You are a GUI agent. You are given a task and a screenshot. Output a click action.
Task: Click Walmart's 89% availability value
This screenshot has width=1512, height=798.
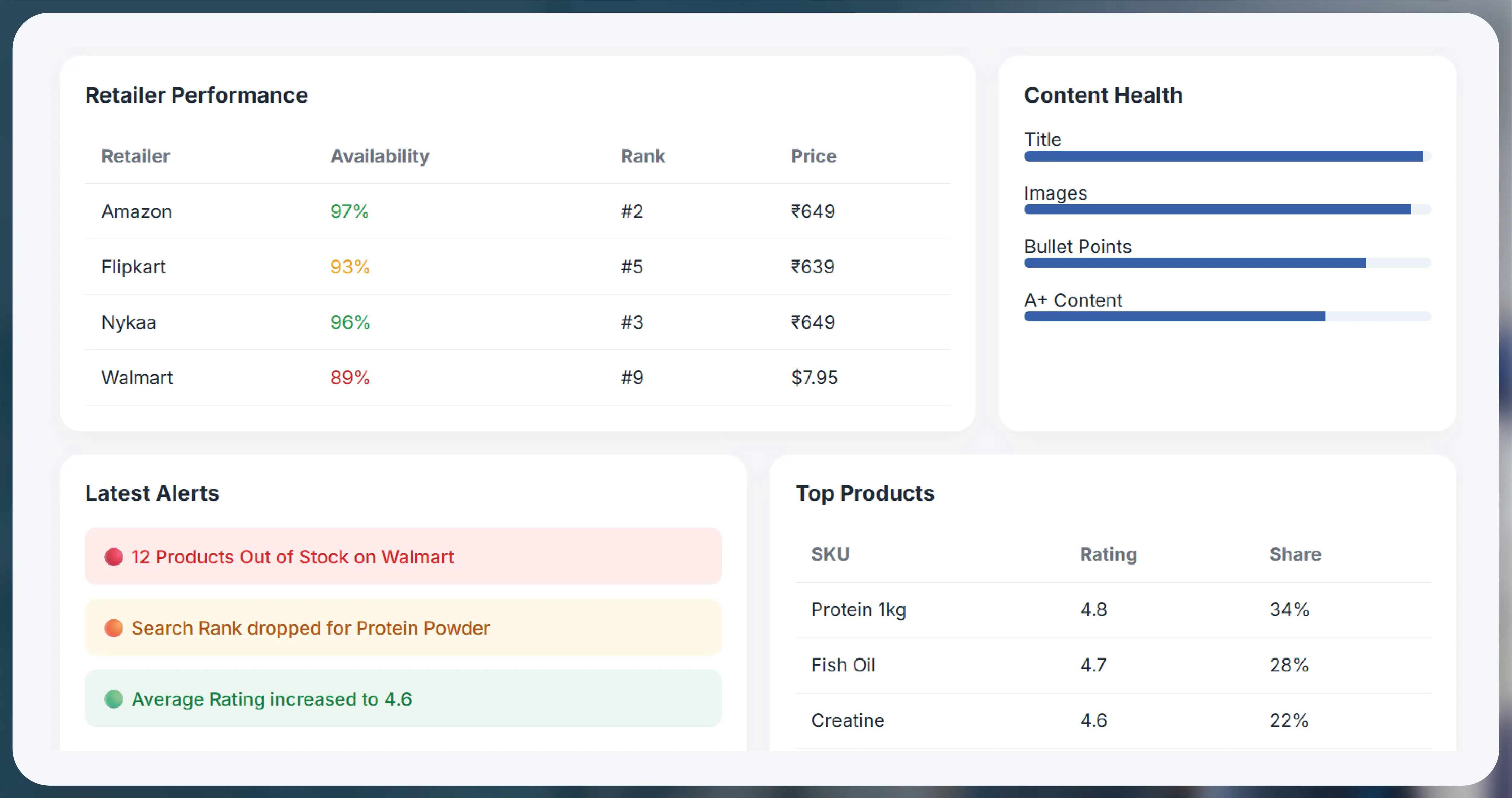point(350,378)
